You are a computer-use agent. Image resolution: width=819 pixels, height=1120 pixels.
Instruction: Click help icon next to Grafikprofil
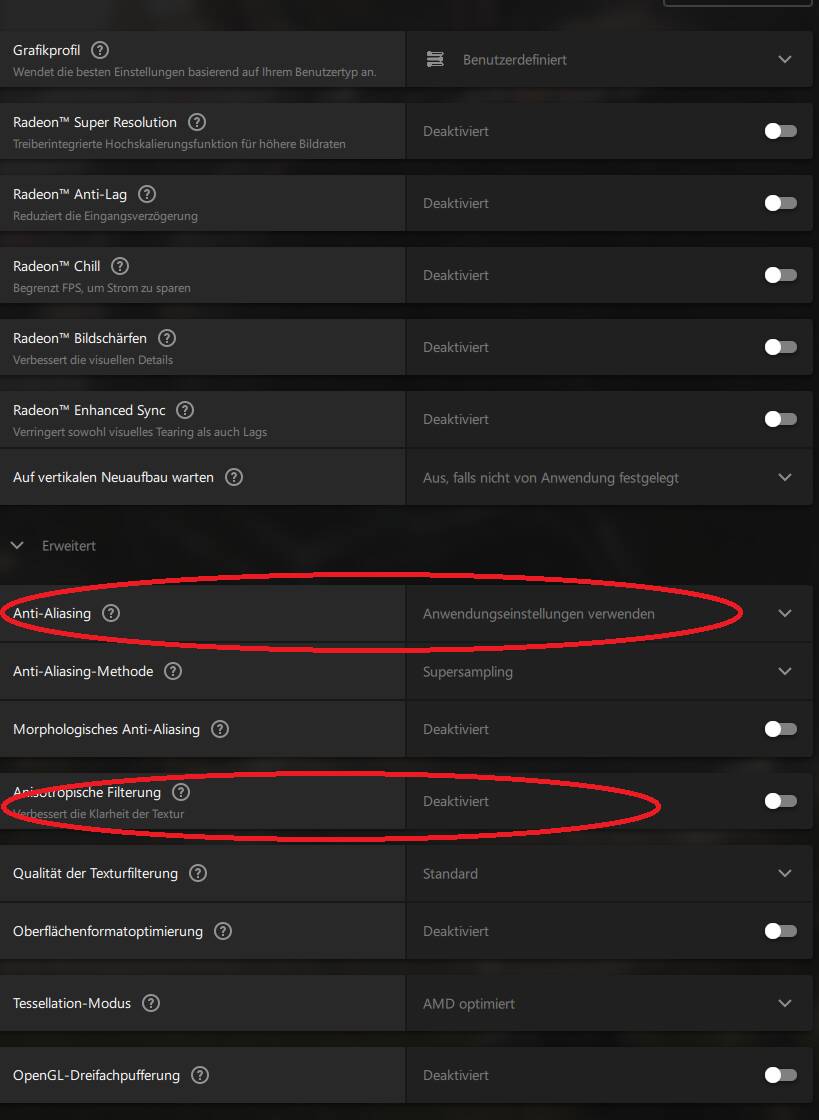coord(101,51)
